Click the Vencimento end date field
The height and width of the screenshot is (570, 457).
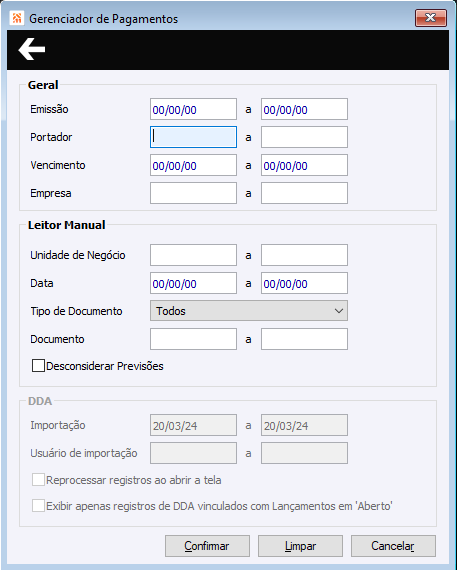click(304, 165)
